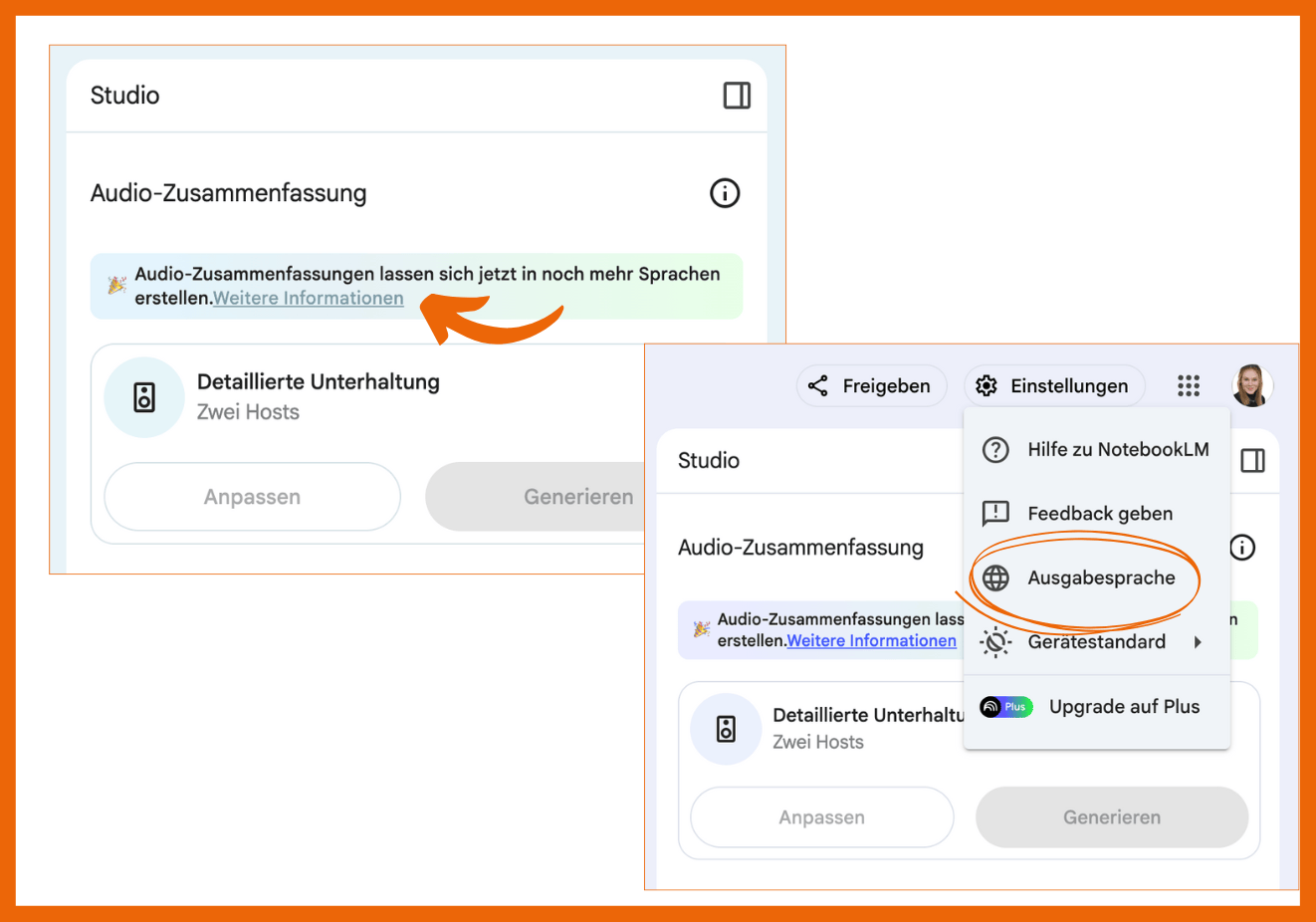The width and height of the screenshot is (1316, 922).
Task: Click the share icon in the Freigeben button
Action: coord(818,386)
